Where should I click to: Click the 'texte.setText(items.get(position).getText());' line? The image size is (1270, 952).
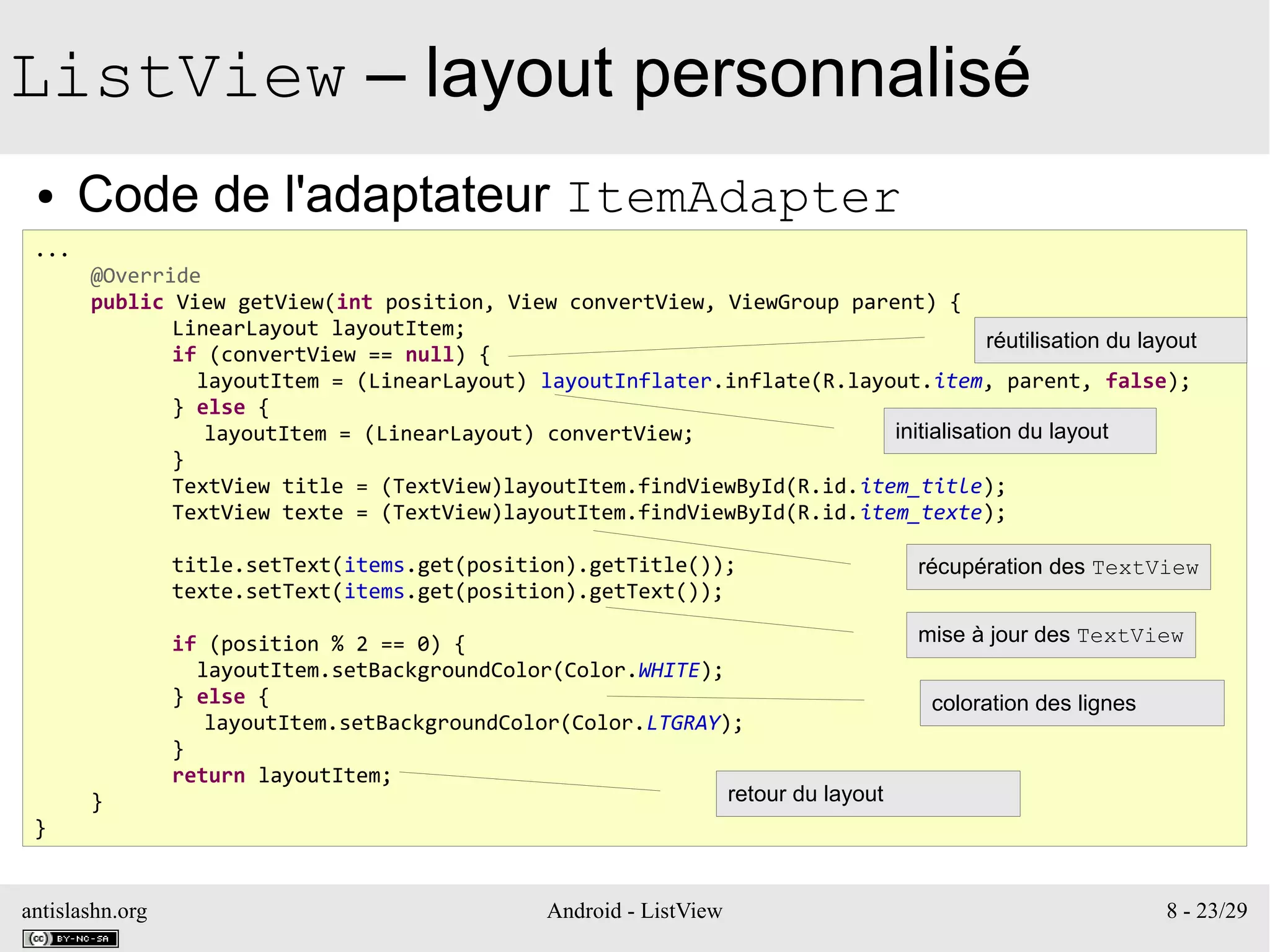447,591
